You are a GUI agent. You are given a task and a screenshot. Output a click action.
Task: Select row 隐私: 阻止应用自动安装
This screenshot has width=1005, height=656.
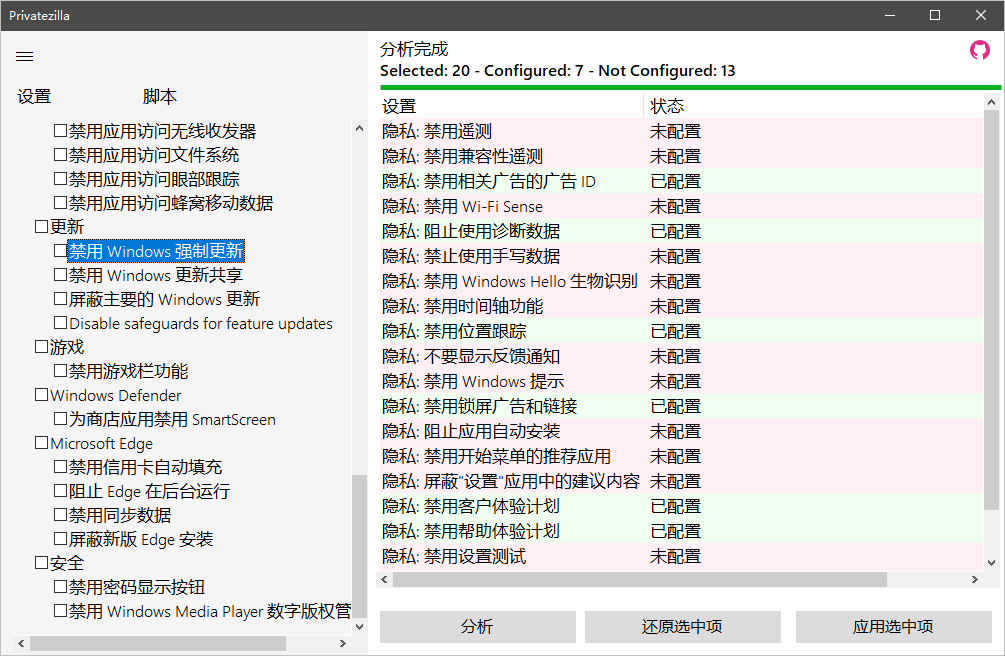click(681, 432)
